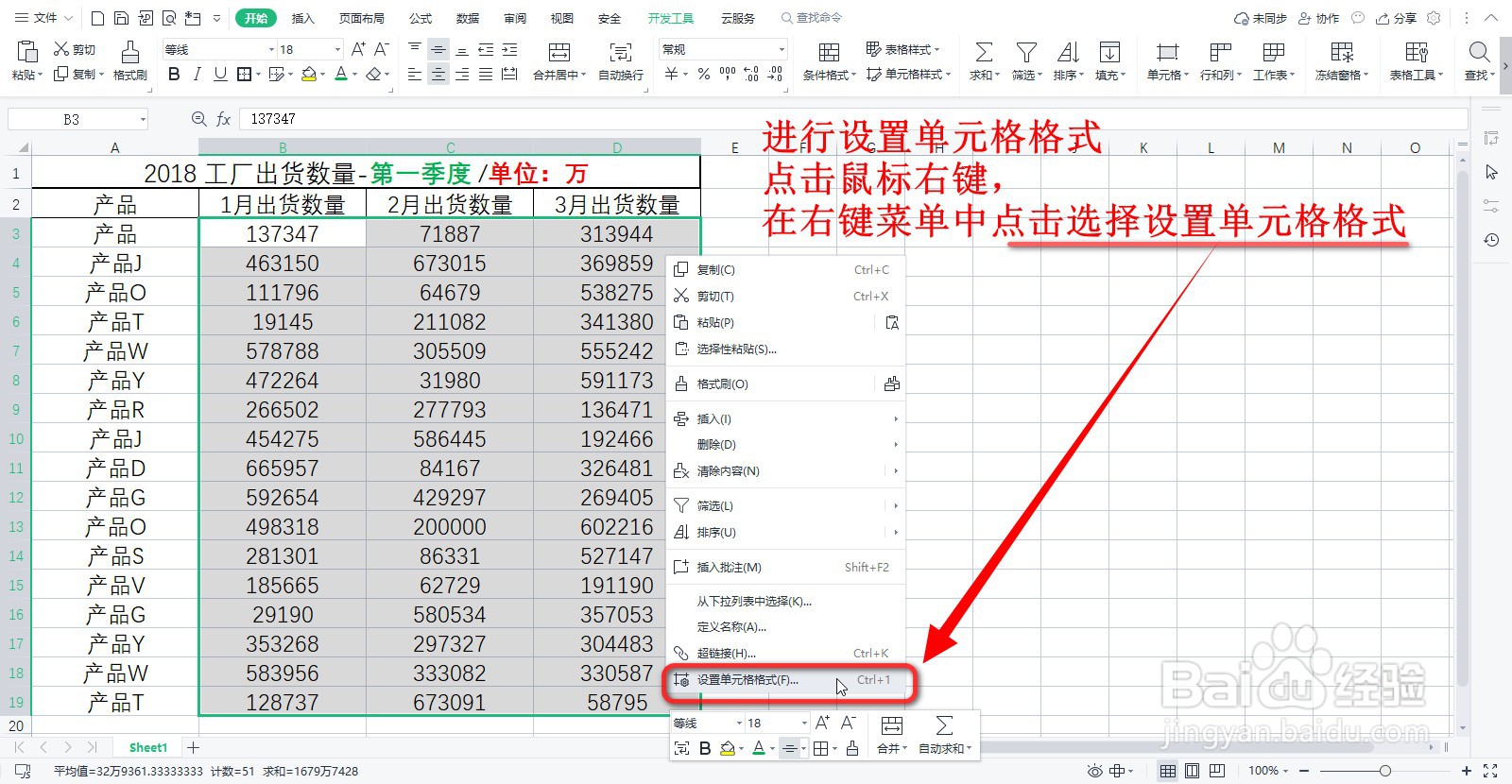Click the Save icon in quick access toolbar
The height and width of the screenshot is (784, 1512).
121,18
